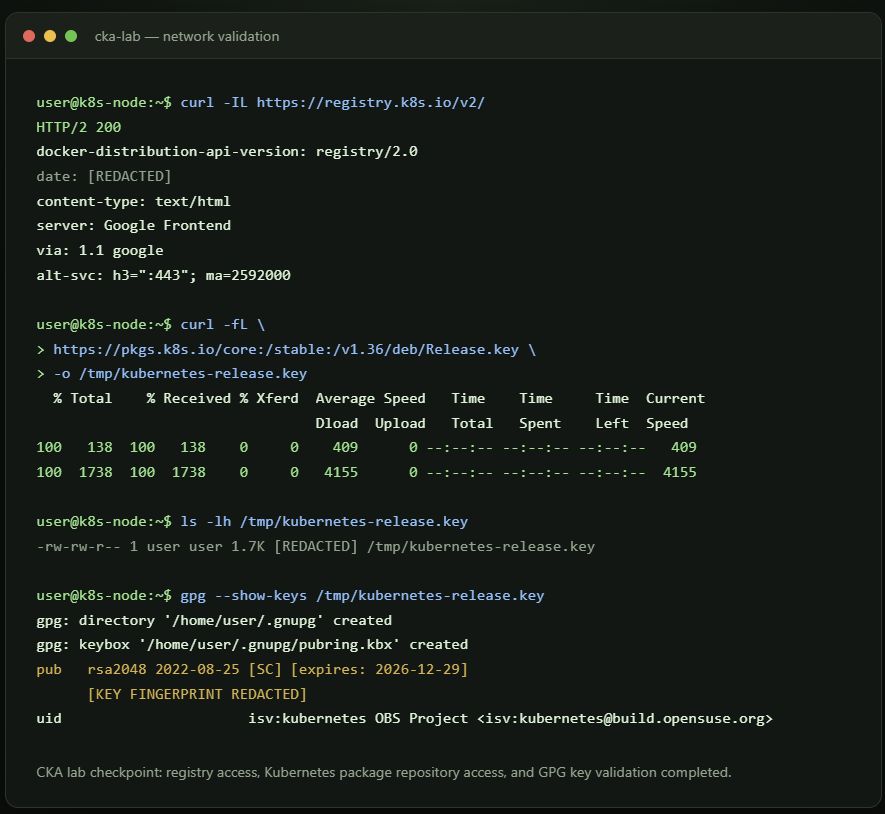Image resolution: width=885 pixels, height=814 pixels.
Task: Click the 'Average Speed' column header
Action: pos(370,399)
